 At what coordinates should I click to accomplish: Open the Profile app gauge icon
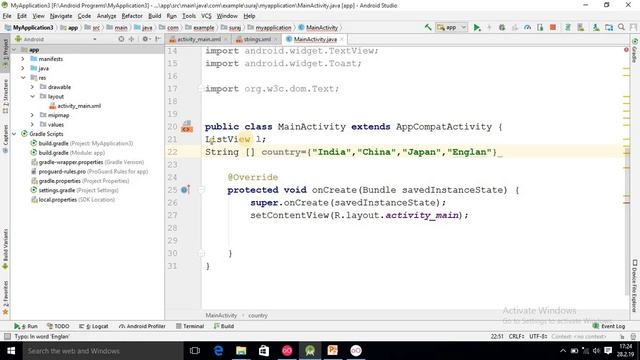pos(527,27)
